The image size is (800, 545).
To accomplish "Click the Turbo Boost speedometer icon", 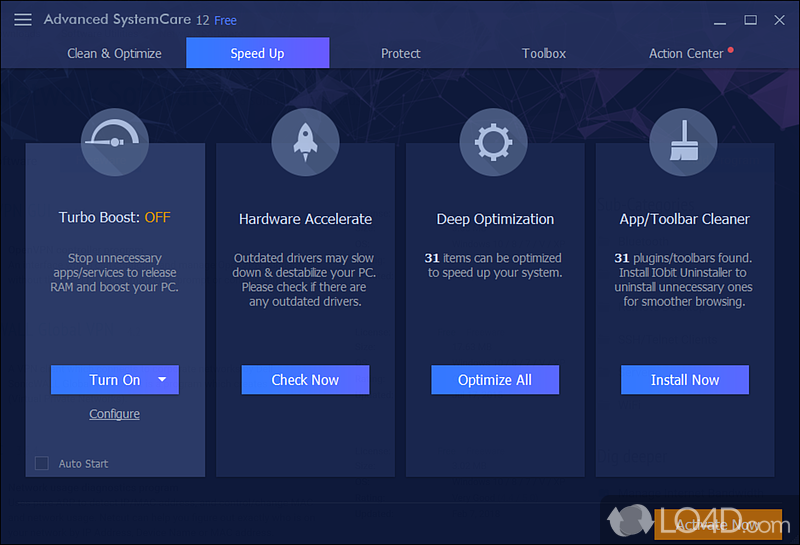I will click(x=115, y=143).
